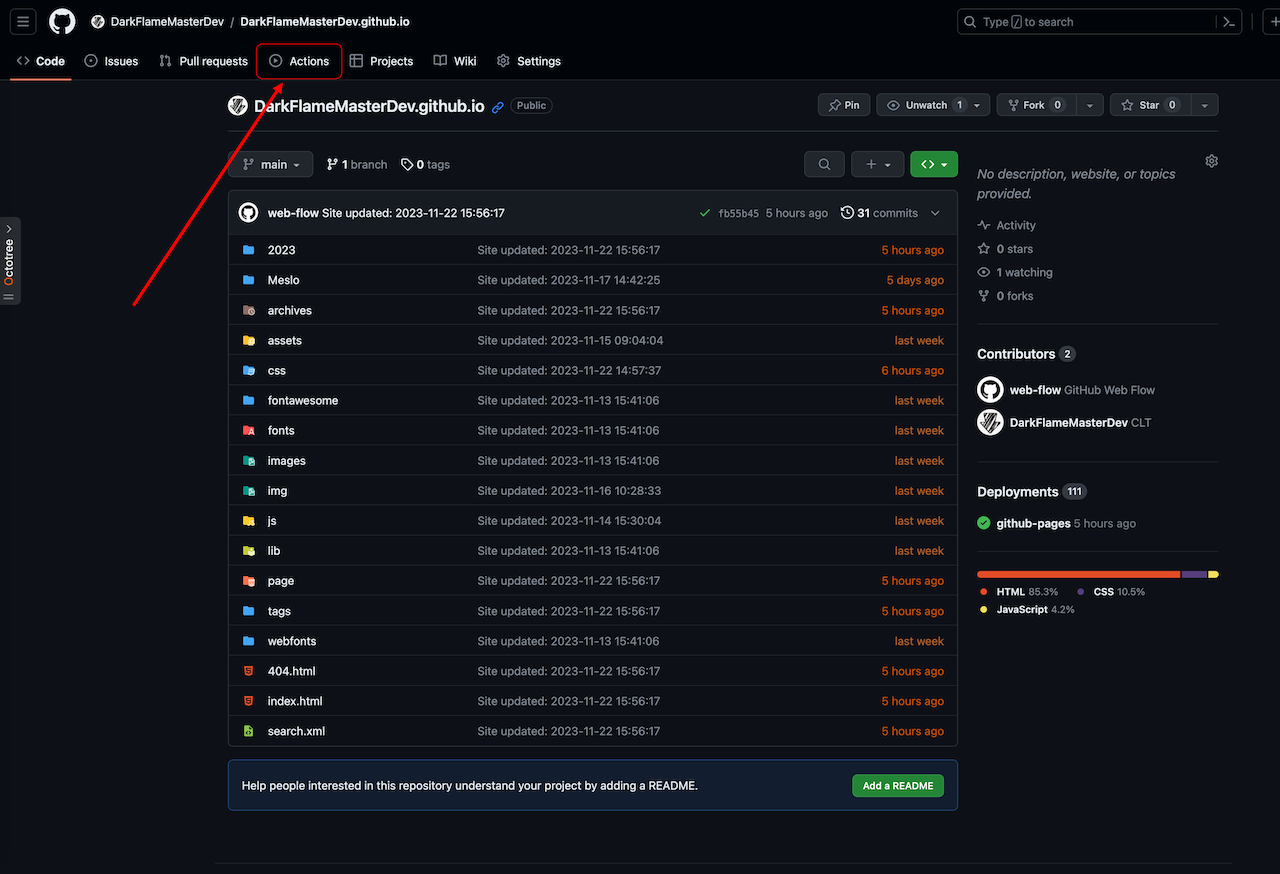
Task: Click the commit history clock icon
Action: (847, 213)
